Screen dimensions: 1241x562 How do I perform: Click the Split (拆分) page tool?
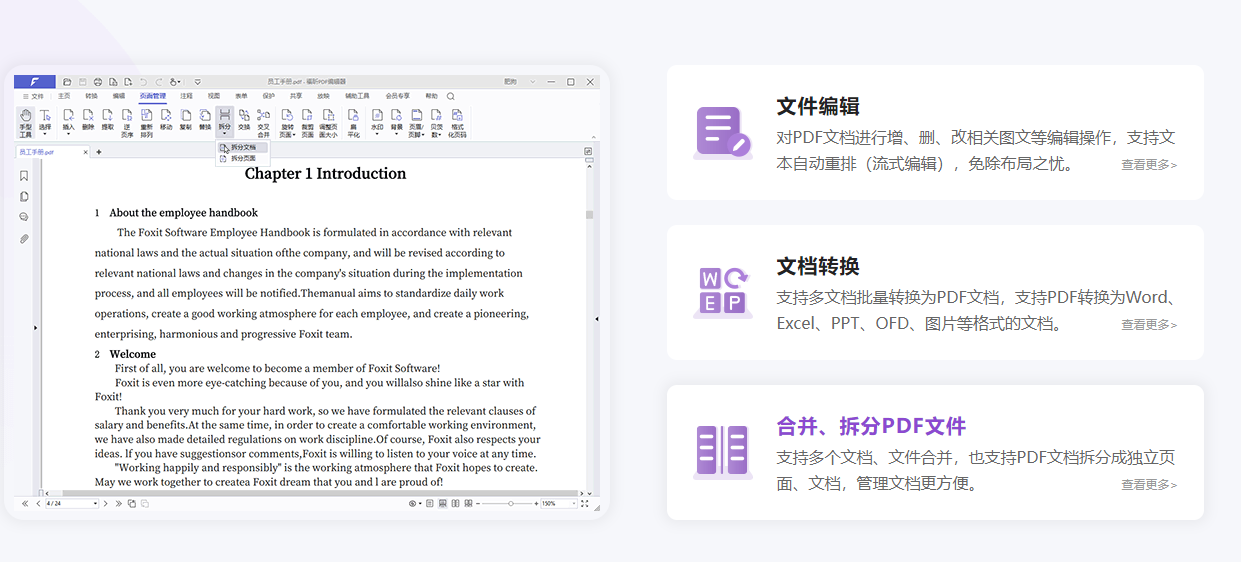coord(225,122)
